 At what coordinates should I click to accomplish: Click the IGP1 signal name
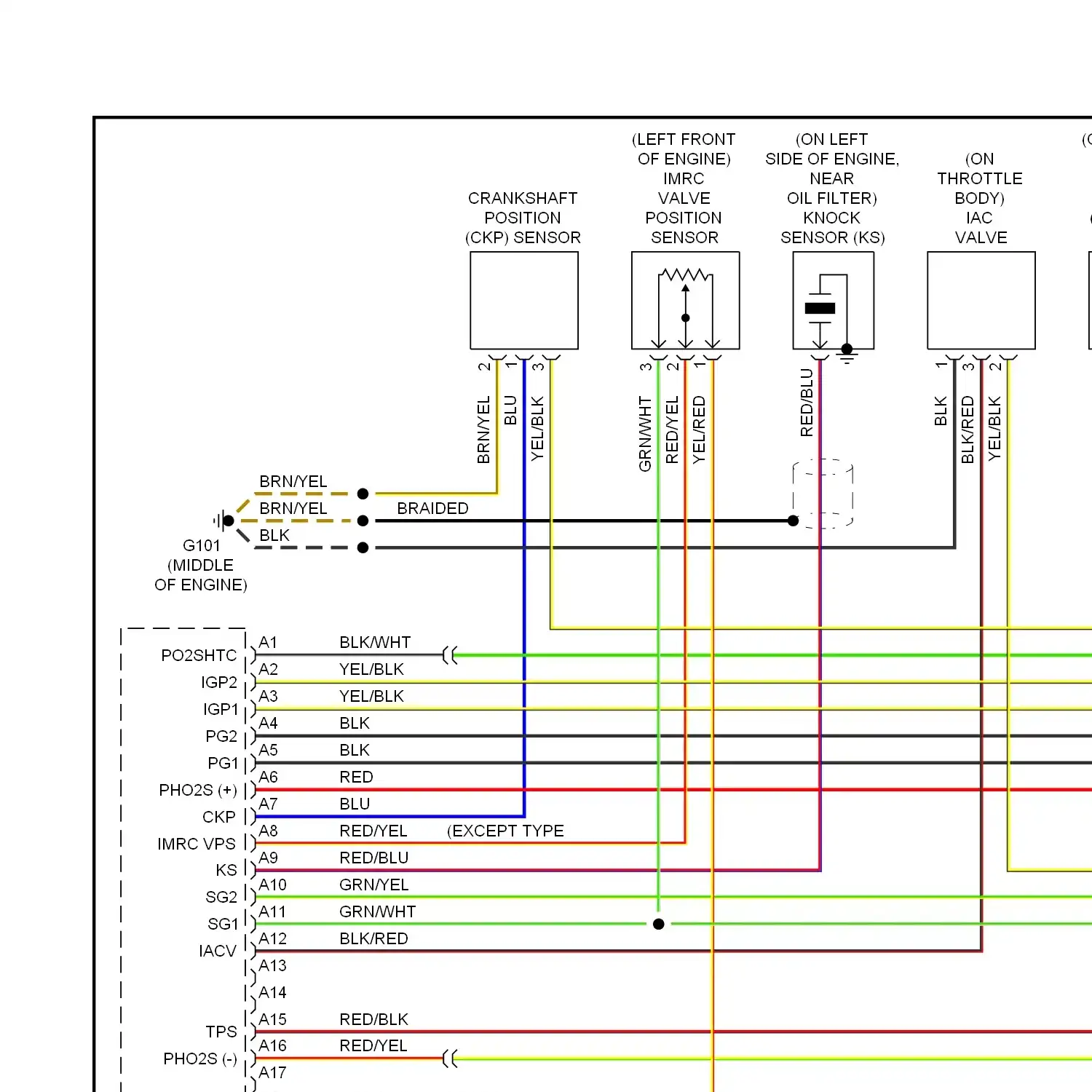(x=221, y=709)
